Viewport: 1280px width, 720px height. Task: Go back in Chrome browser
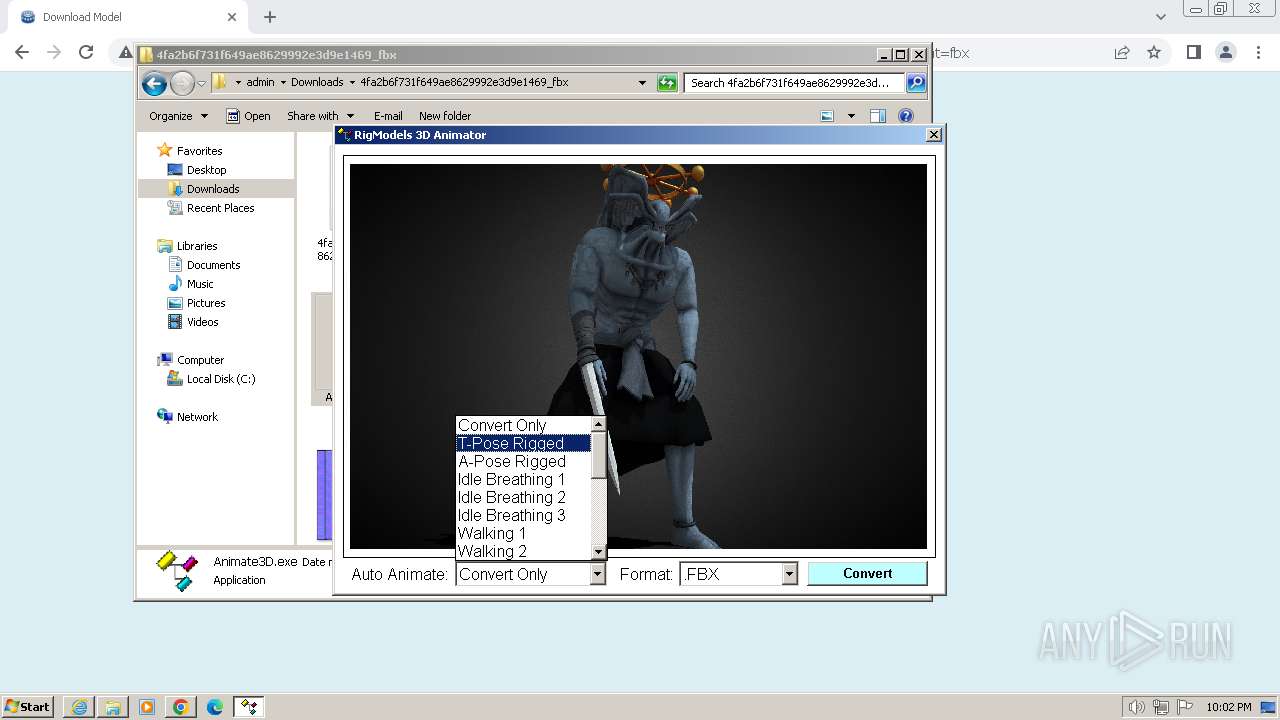click(22, 52)
